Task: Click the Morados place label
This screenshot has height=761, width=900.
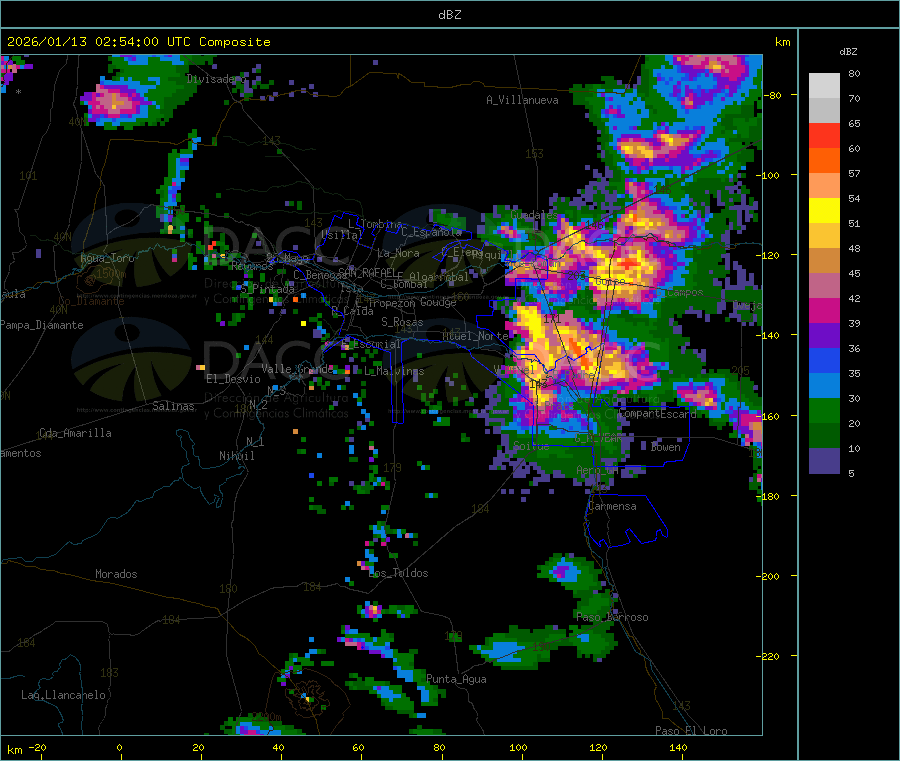Action: [x=116, y=574]
